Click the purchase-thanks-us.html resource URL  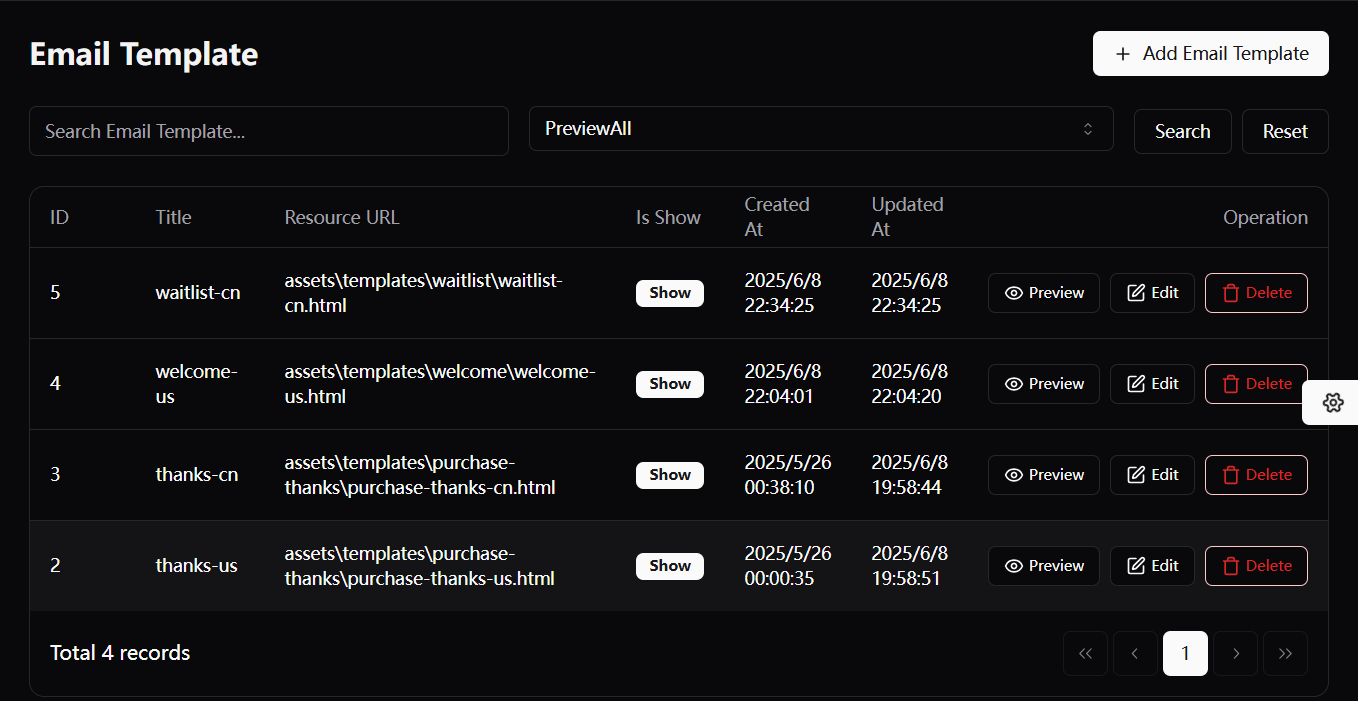420,566
